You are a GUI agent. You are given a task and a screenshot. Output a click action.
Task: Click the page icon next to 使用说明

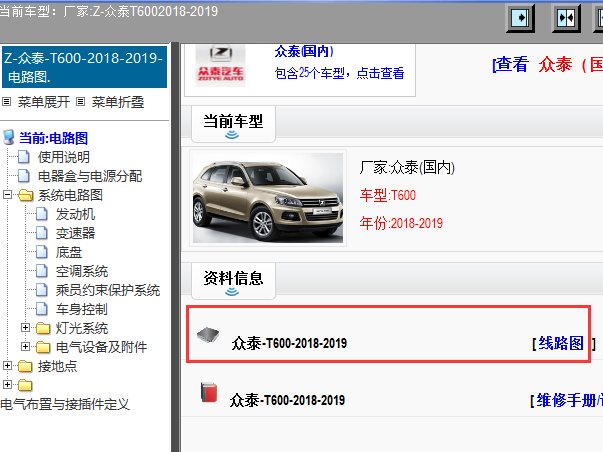pos(24,157)
